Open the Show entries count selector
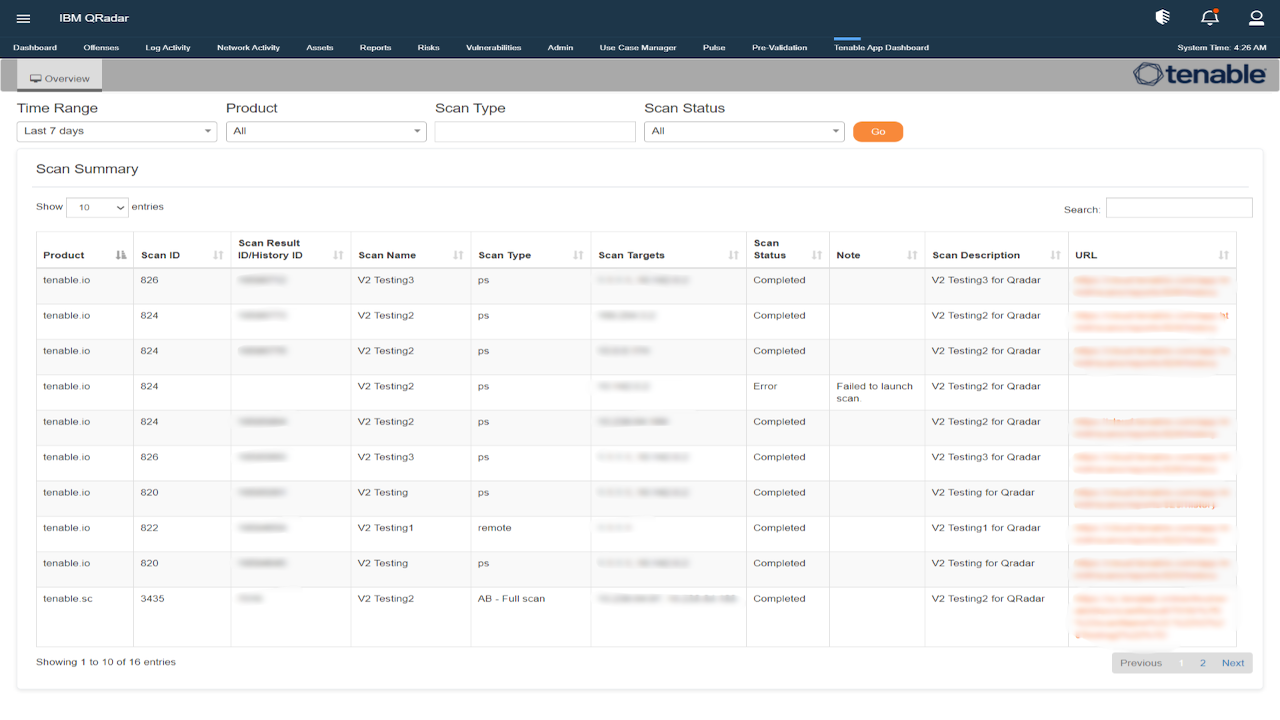 click(x=97, y=206)
